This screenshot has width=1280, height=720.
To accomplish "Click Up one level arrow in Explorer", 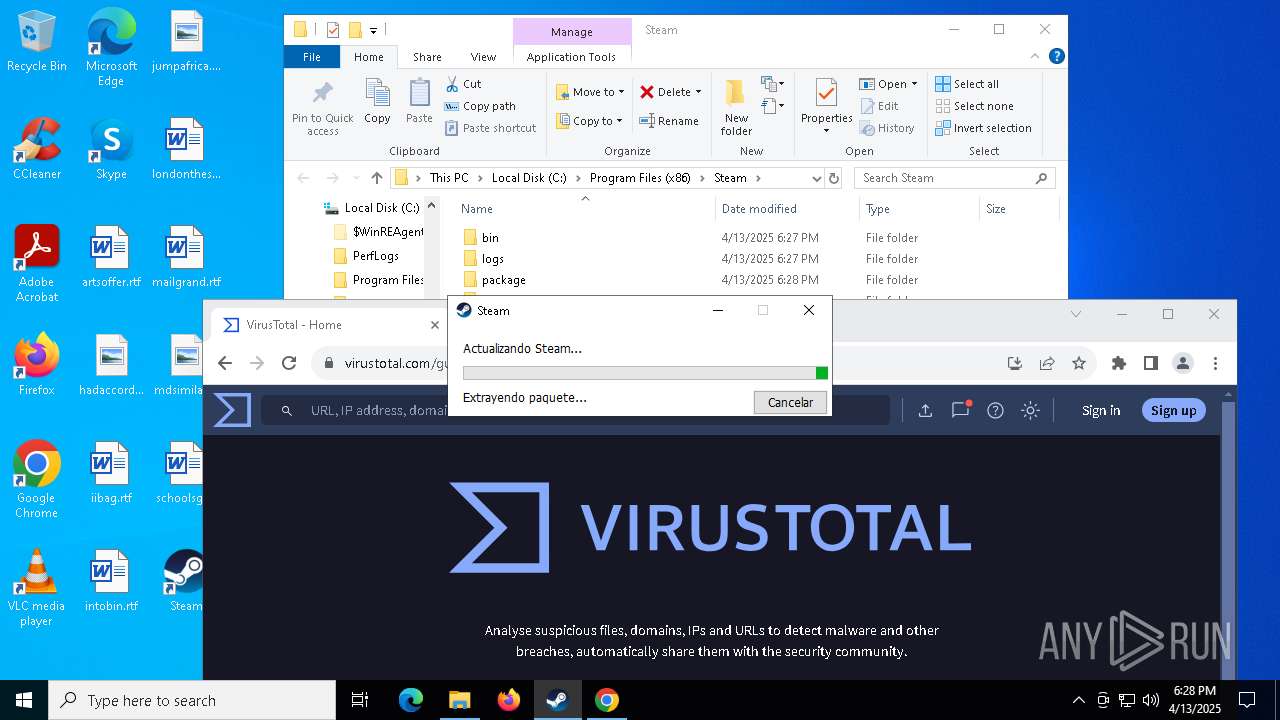I will point(376,178).
